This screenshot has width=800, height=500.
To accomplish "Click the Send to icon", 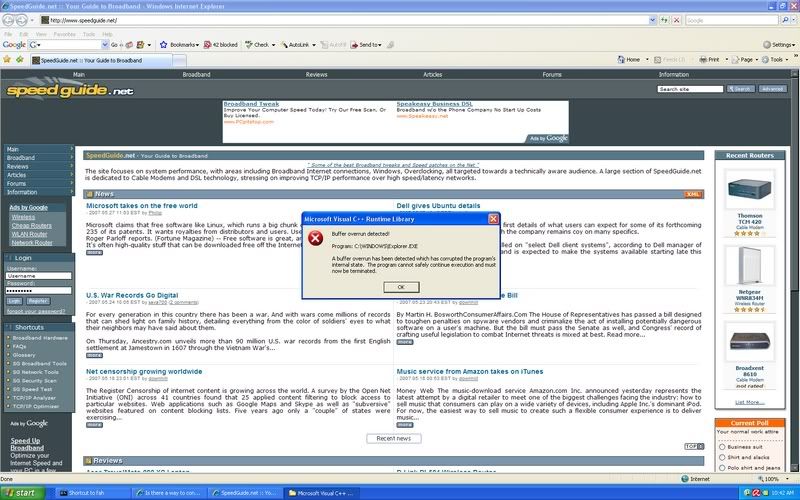I will click(x=354, y=45).
